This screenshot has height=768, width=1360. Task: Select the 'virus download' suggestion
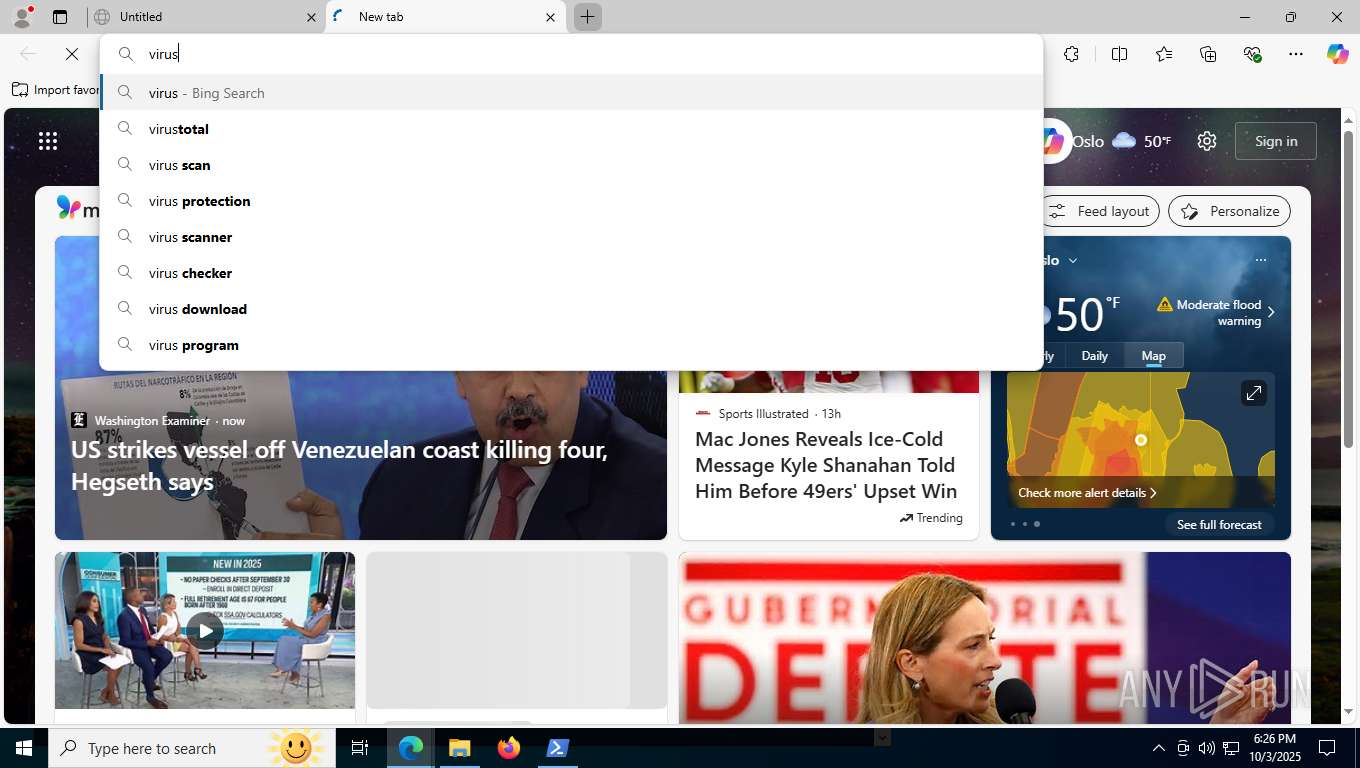pos(571,309)
